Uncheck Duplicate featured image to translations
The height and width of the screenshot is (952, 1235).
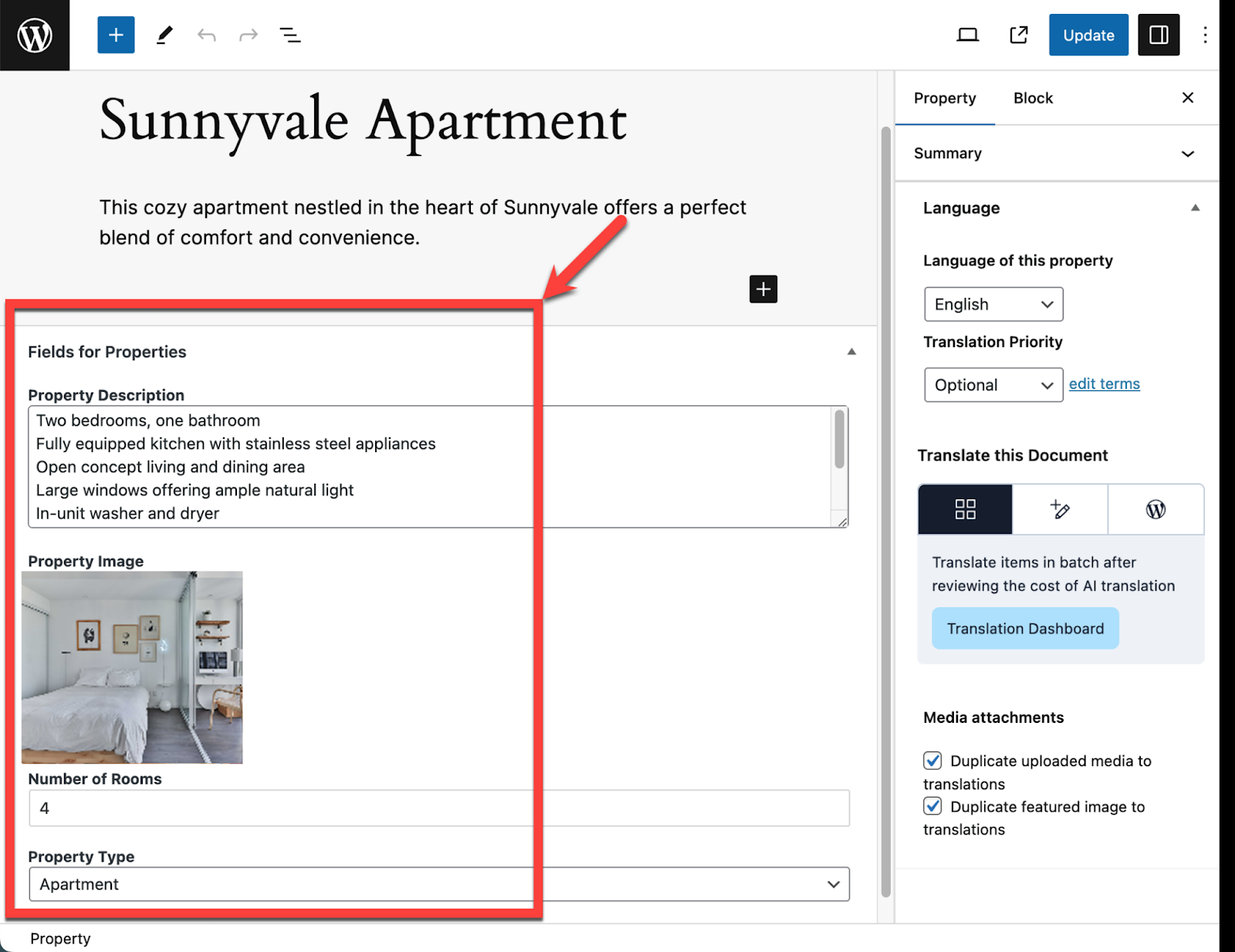932,806
